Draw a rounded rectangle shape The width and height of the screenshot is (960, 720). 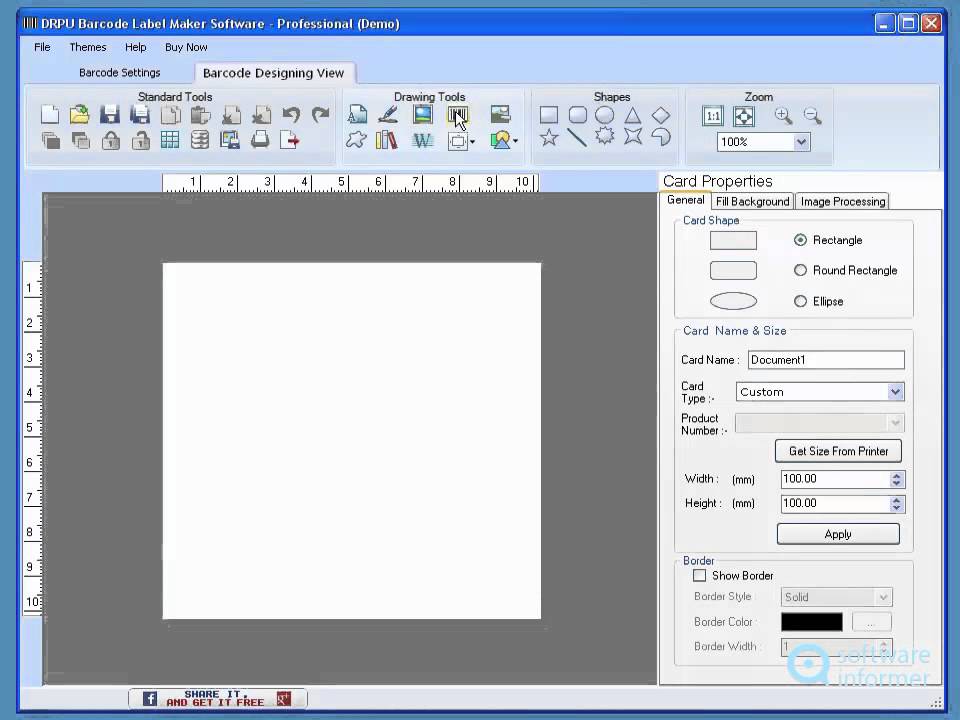pos(577,115)
